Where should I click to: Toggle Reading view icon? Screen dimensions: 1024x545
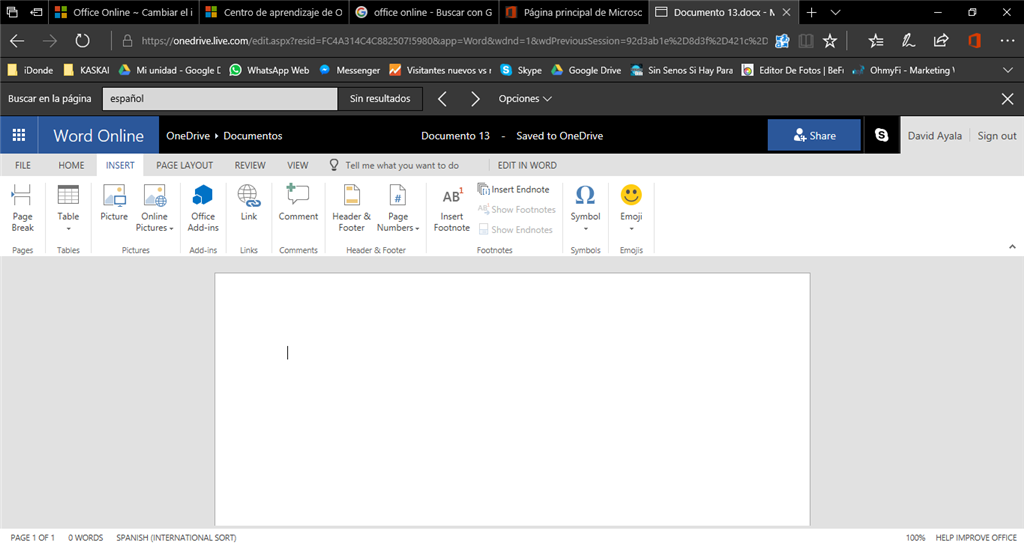pos(806,41)
